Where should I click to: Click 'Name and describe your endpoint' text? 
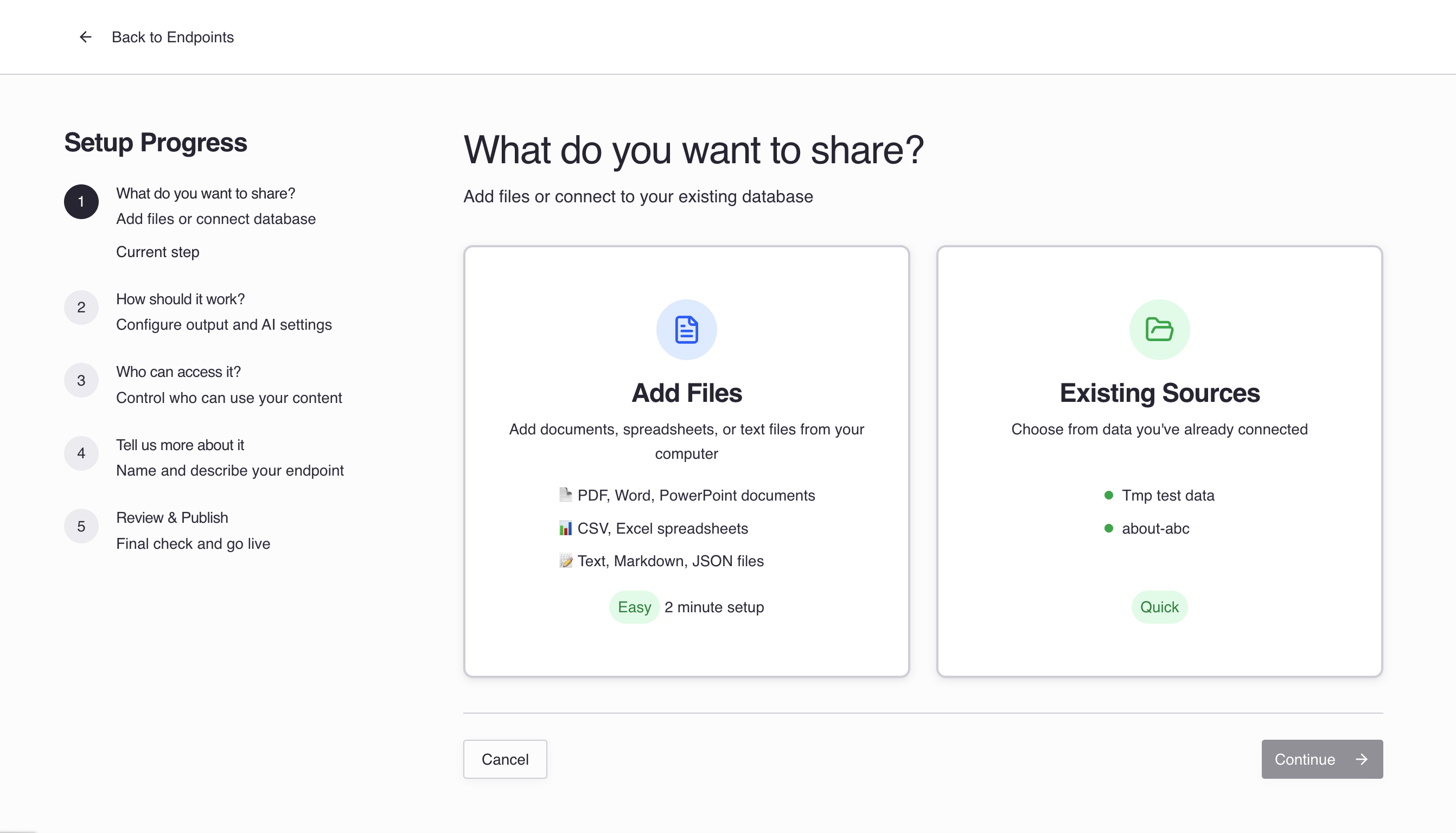tap(230, 470)
